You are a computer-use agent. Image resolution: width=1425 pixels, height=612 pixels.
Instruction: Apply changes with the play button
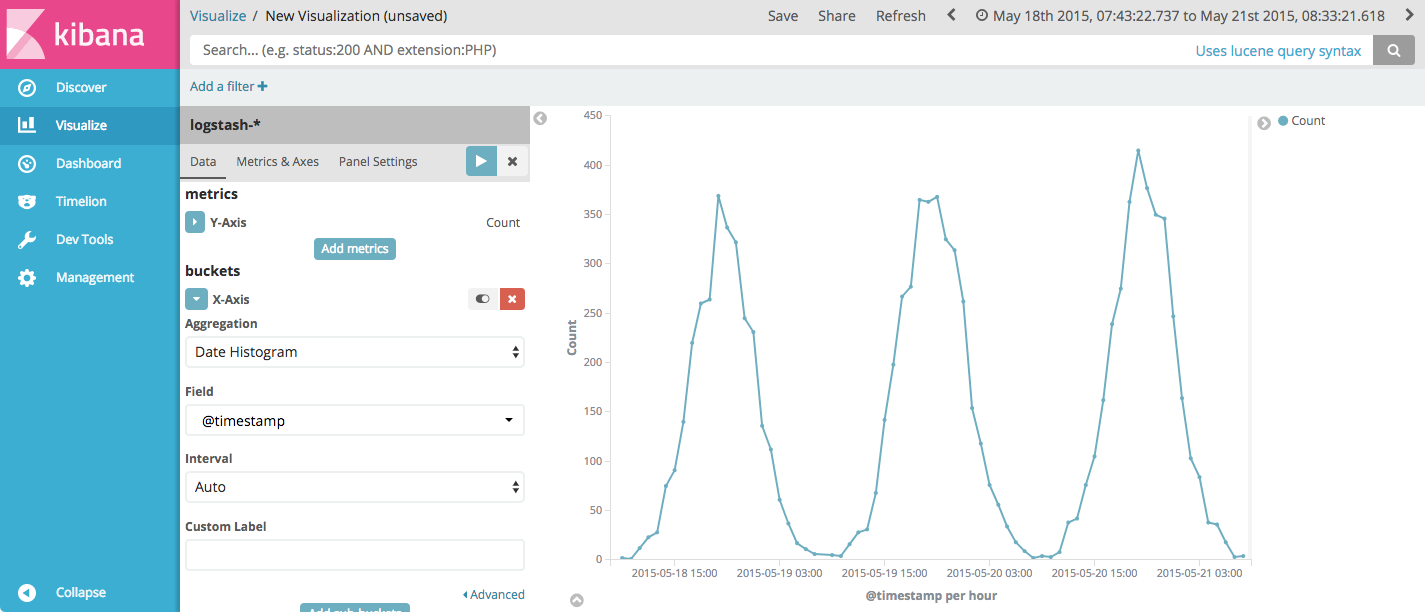coord(481,161)
